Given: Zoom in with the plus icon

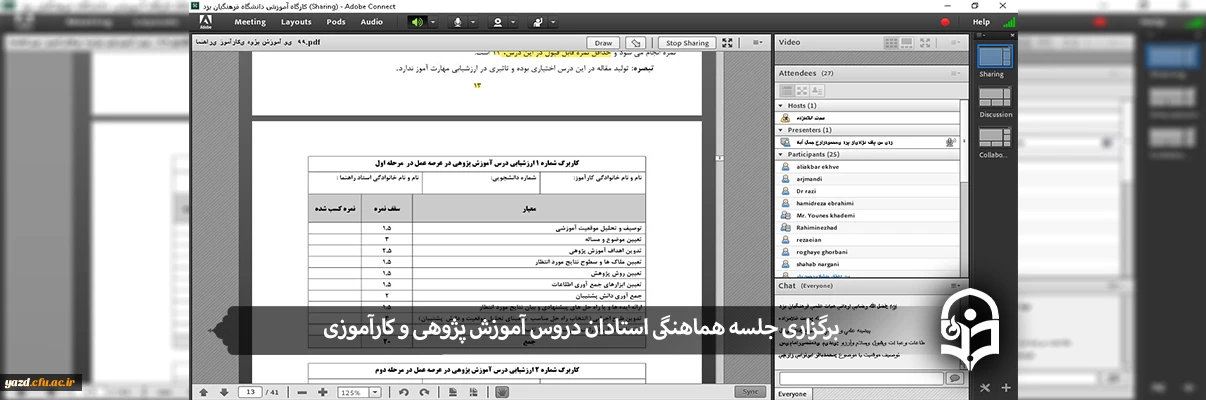Looking at the screenshot, I should (322, 392).
